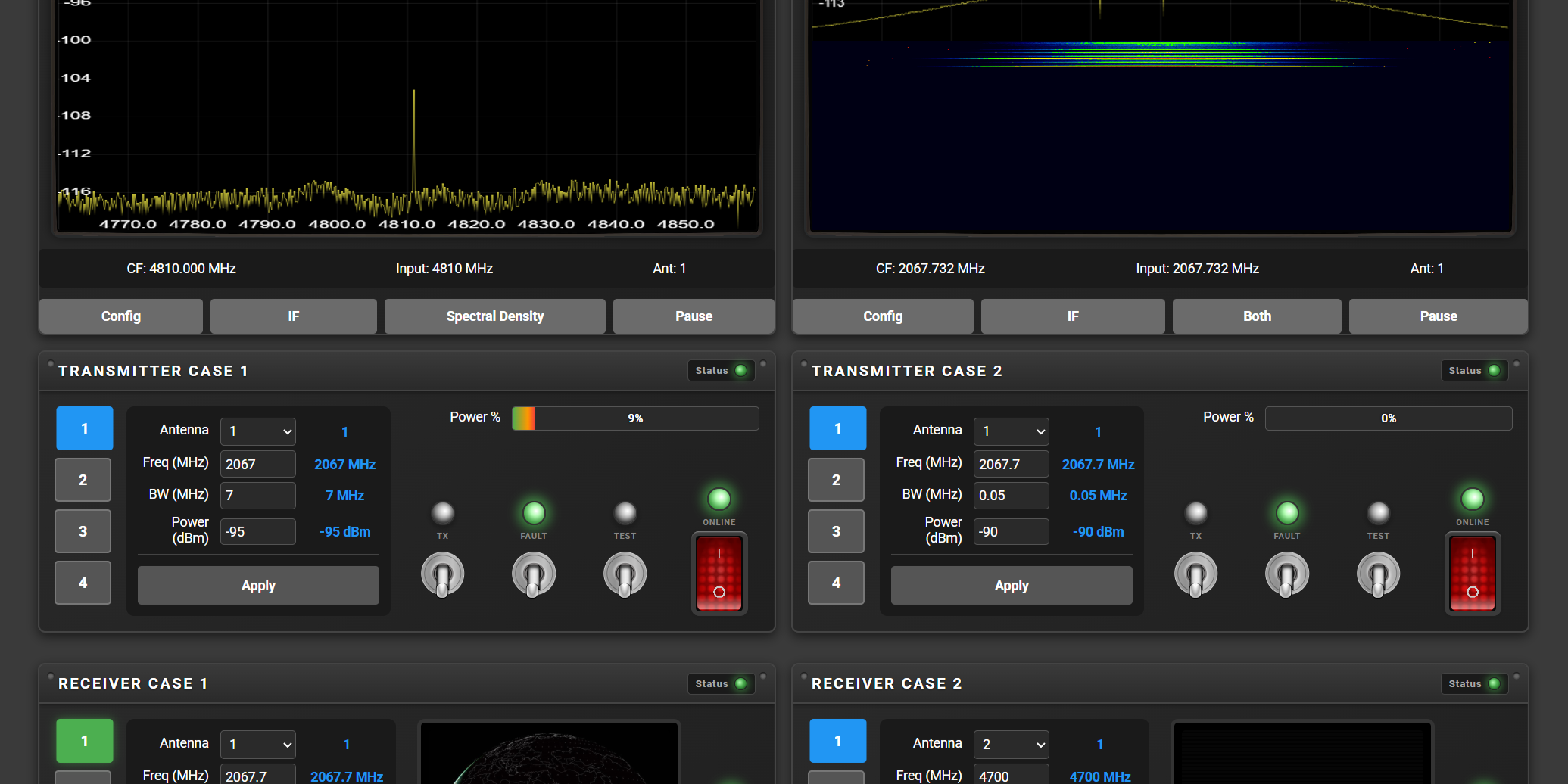Flip the TX toggle switch on Transmitter Case 1
The height and width of the screenshot is (784, 1568).
click(x=442, y=574)
